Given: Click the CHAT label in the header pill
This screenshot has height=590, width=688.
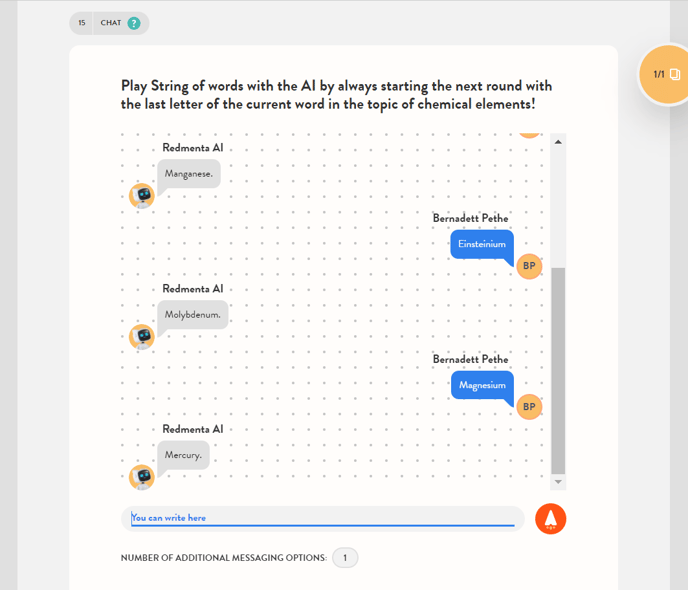Looking at the screenshot, I should coord(111,23).
